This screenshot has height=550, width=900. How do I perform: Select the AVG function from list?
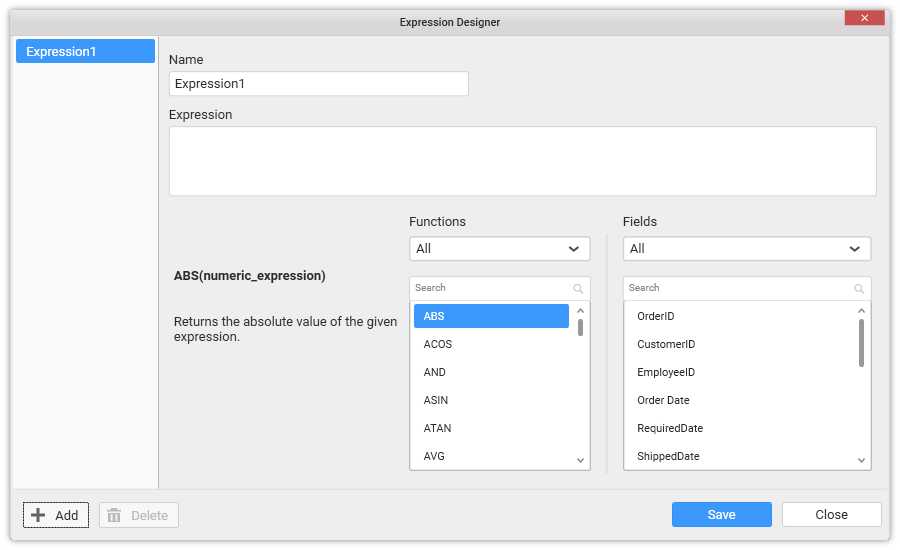(434, 456)
